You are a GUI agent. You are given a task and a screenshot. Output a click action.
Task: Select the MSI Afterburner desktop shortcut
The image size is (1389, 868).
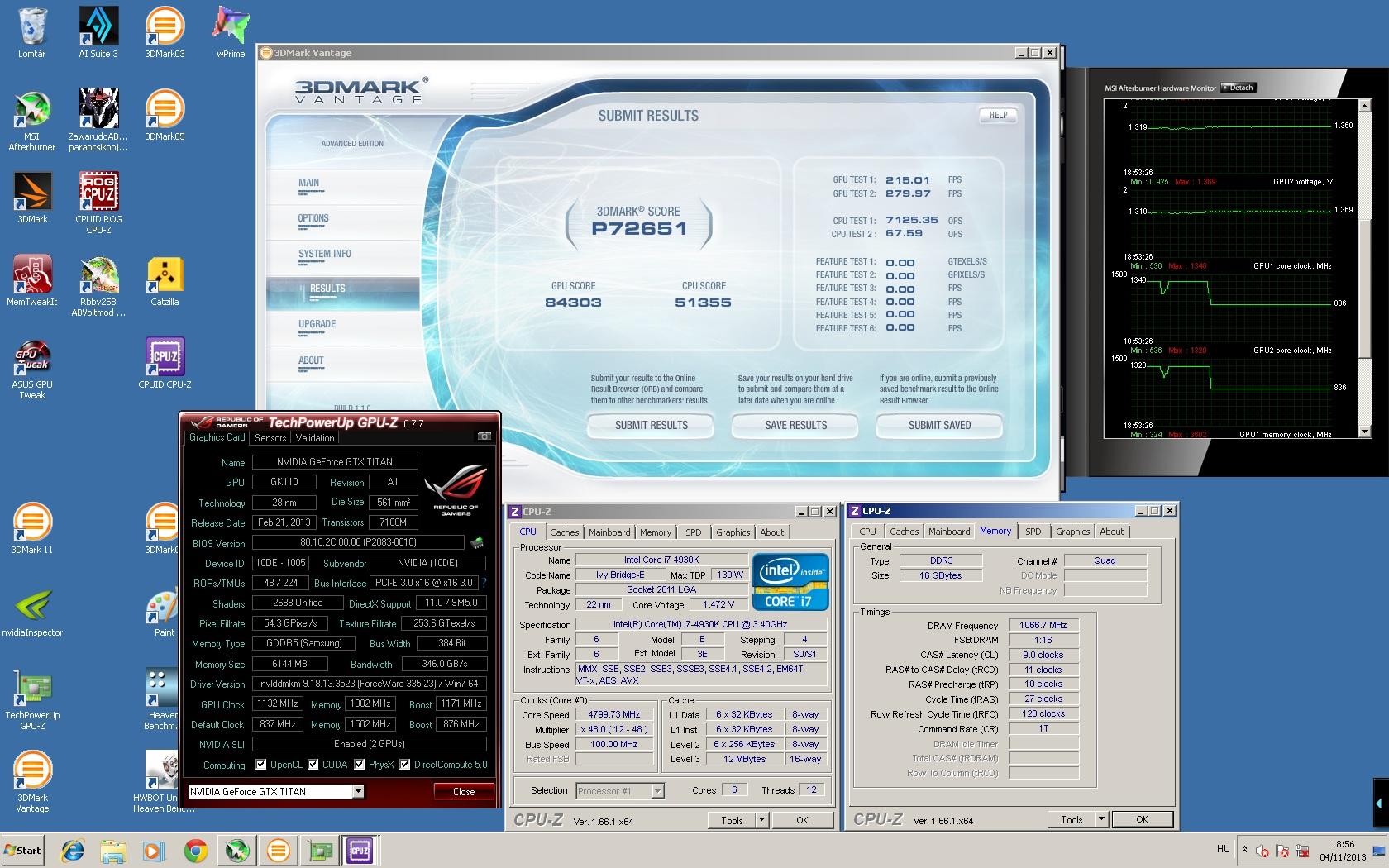[31, 121]
